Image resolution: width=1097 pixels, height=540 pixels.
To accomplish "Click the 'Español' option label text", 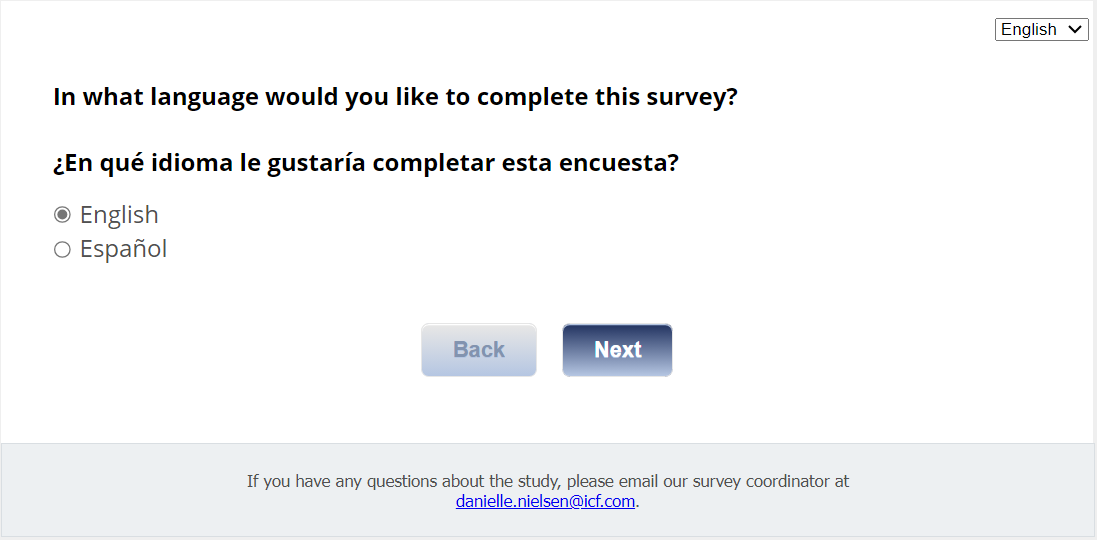I will (x=123, y=249).
